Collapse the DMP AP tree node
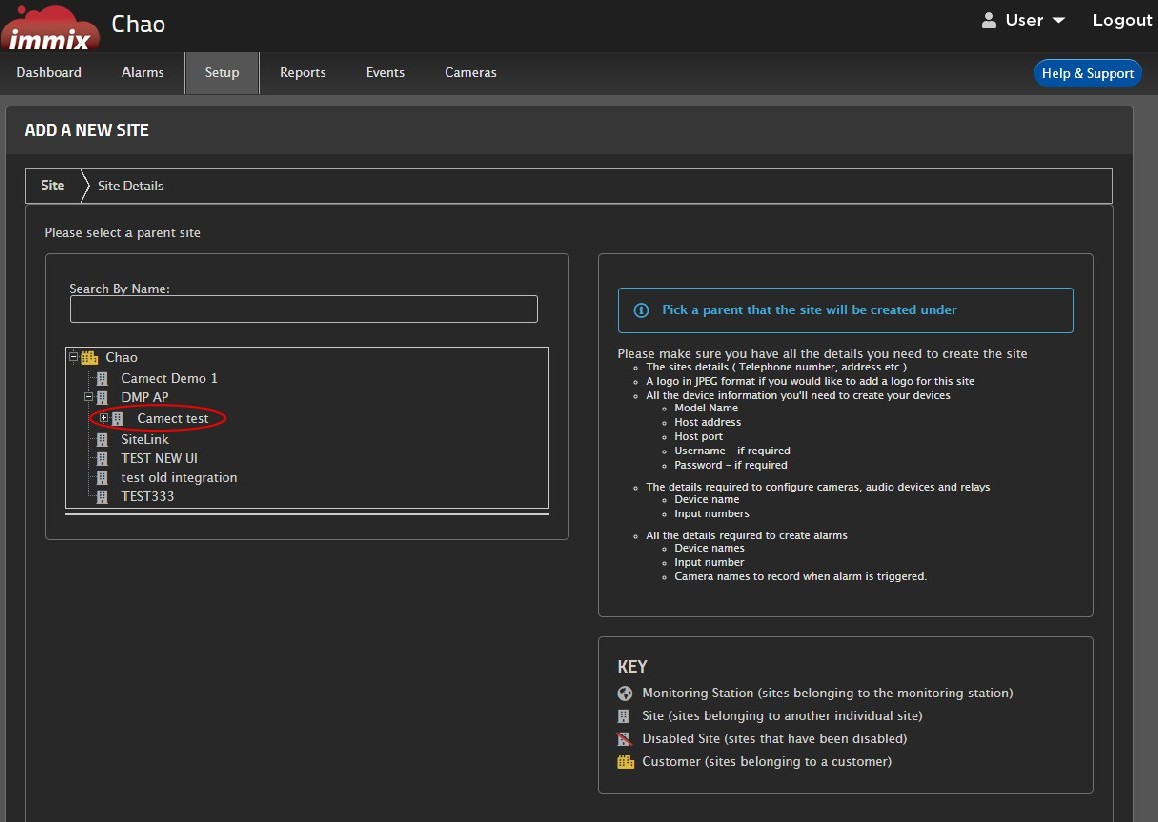 coord(88,398)
